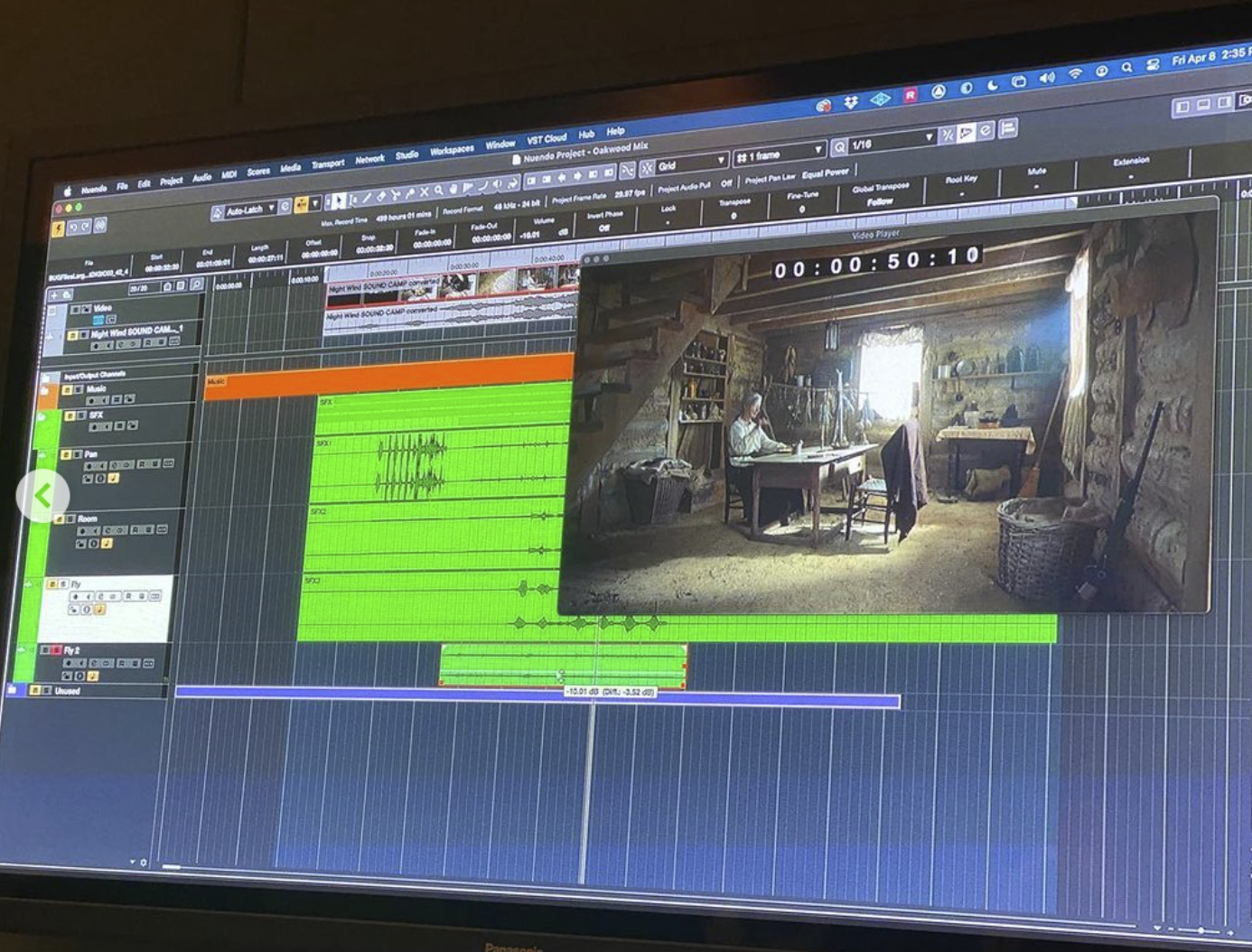Select the Line curve tool

pos(483,186)
